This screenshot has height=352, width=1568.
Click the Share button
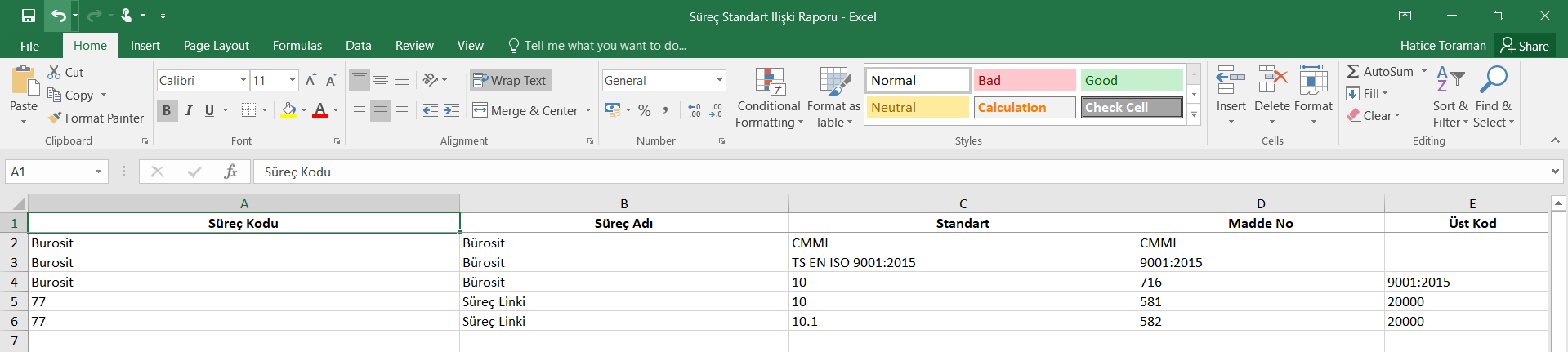click(x=1525, y=46)
